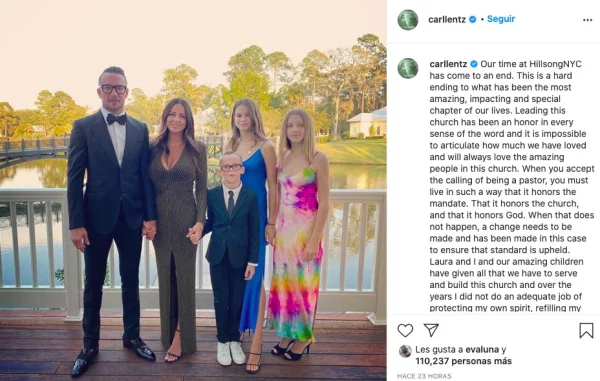Viewport: 600px width, 381px height.
Task: Show list of 110,237 personas más
Action: 464,361
